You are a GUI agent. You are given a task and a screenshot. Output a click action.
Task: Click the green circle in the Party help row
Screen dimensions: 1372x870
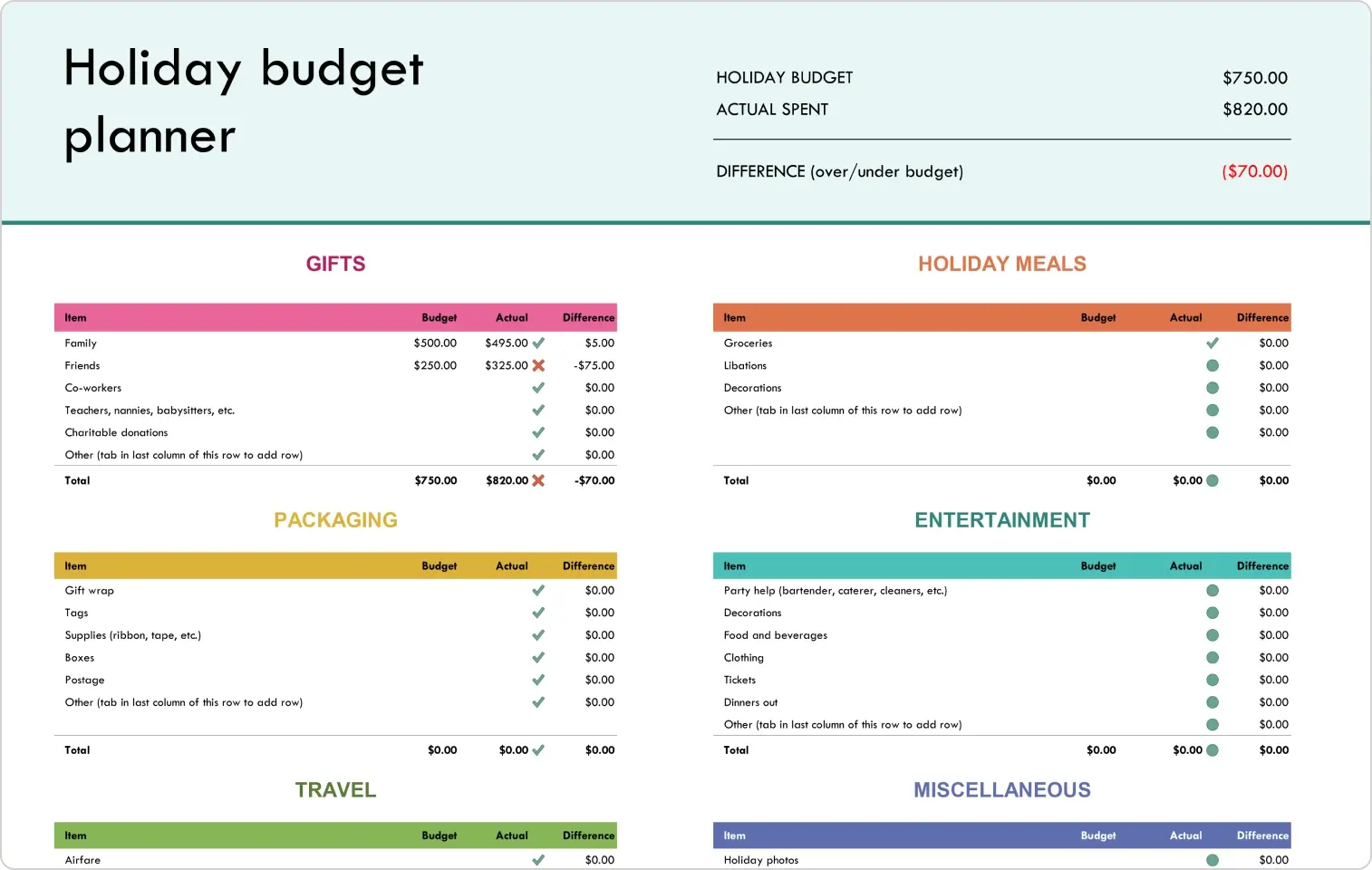(1213, 590)
